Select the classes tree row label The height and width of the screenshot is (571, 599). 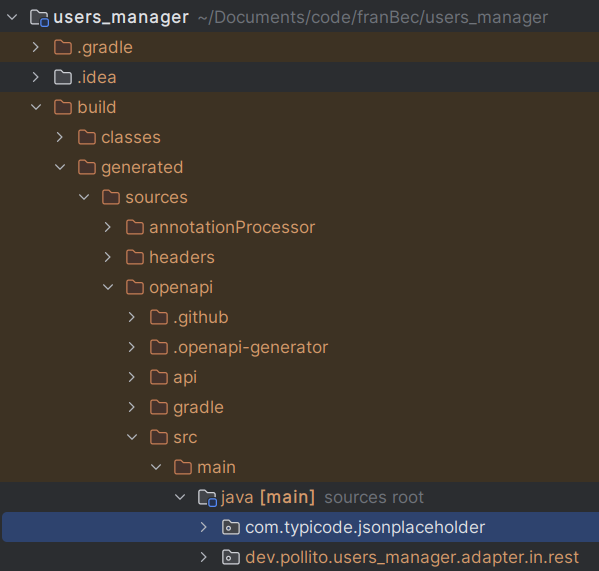tap(131, 137)
